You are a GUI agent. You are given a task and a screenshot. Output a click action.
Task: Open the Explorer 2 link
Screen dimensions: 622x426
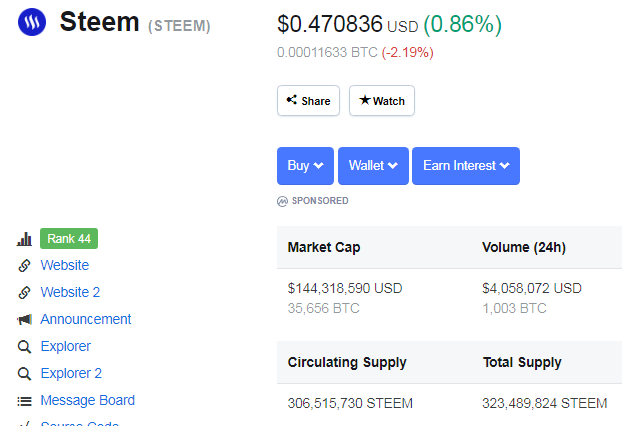tap(71, 374)
